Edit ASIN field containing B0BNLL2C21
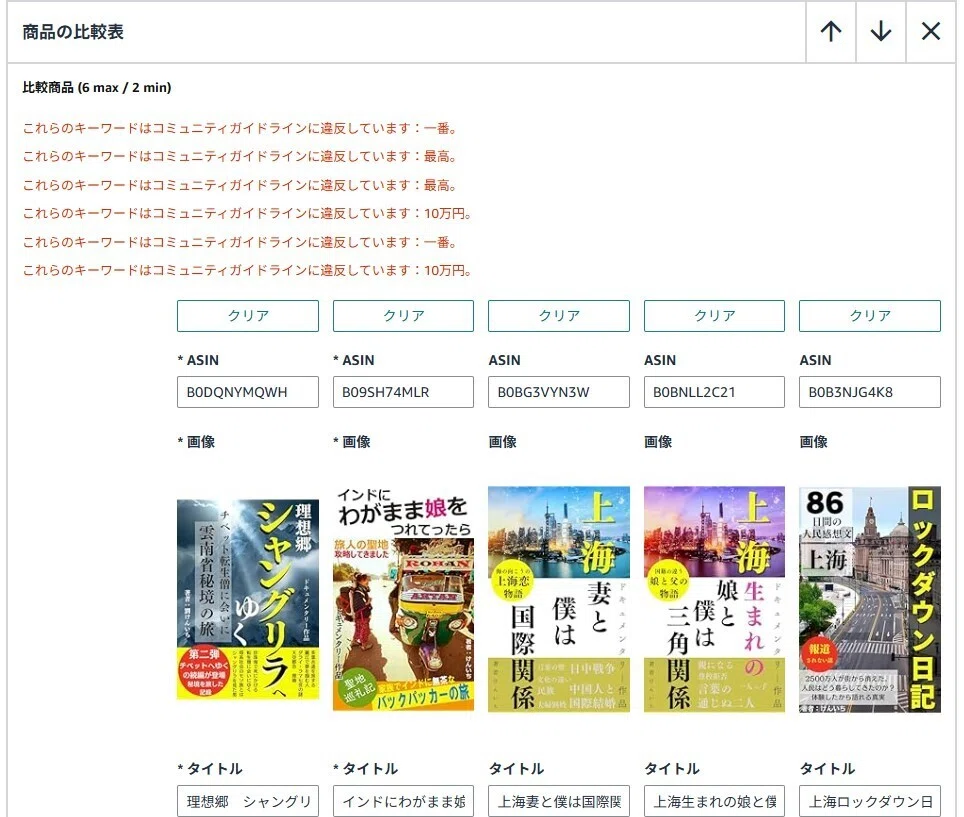 [714, 392]
